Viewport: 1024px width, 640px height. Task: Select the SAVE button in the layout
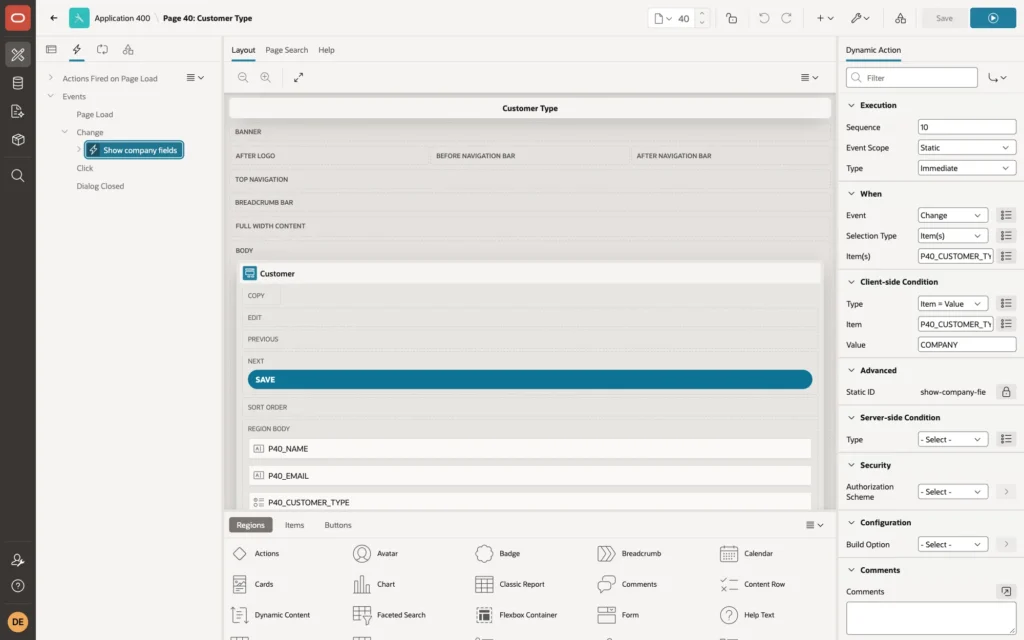530,379
